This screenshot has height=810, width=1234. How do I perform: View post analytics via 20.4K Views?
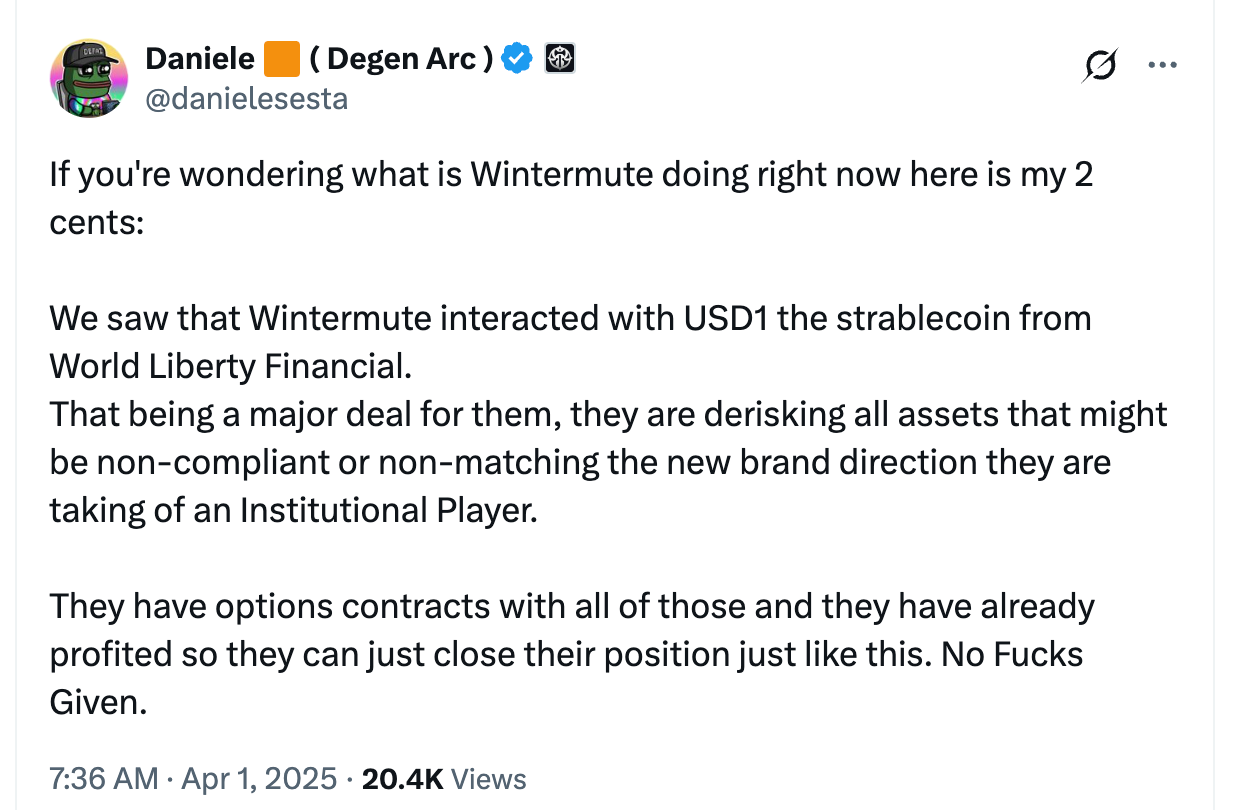[x=447, y=778]
